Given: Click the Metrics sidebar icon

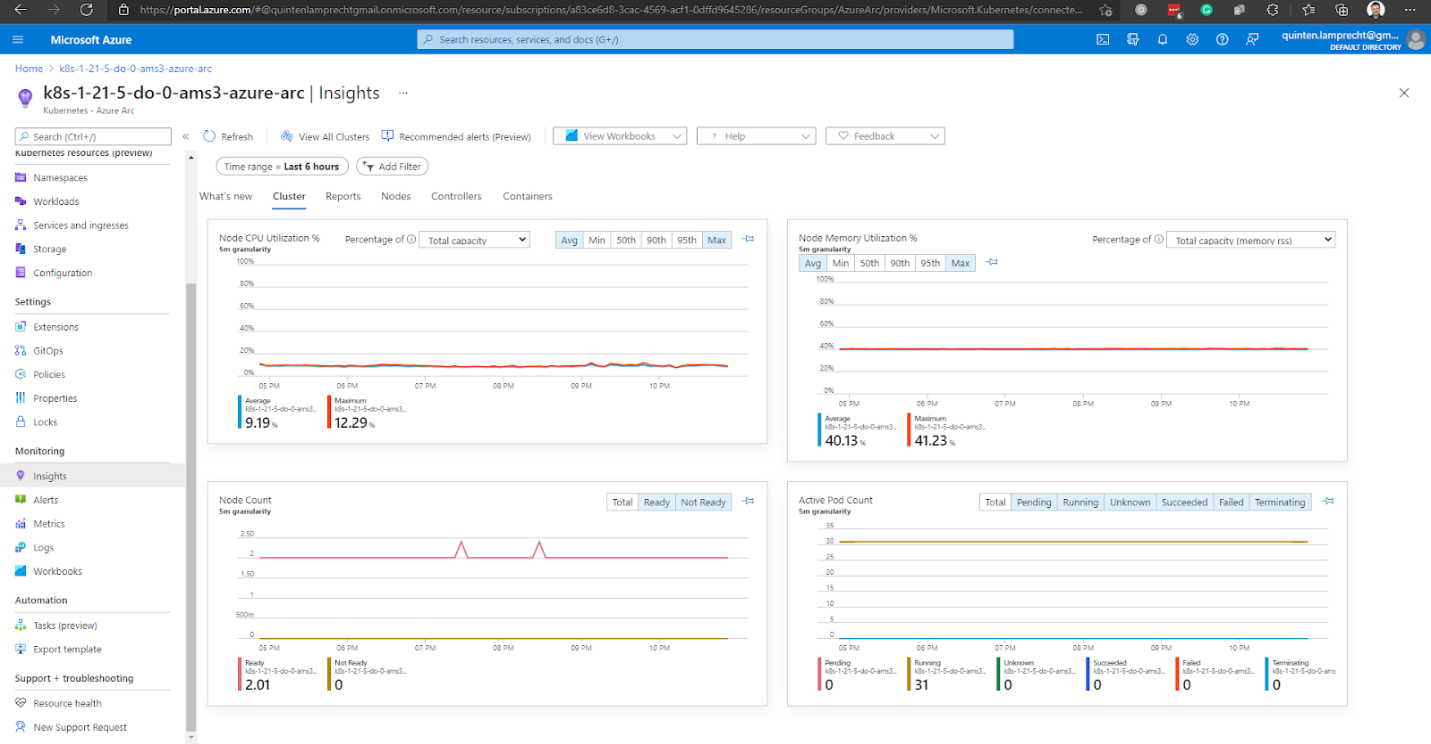Looking at the screenshot, I should pyautogui.click(x=21, y=524).
